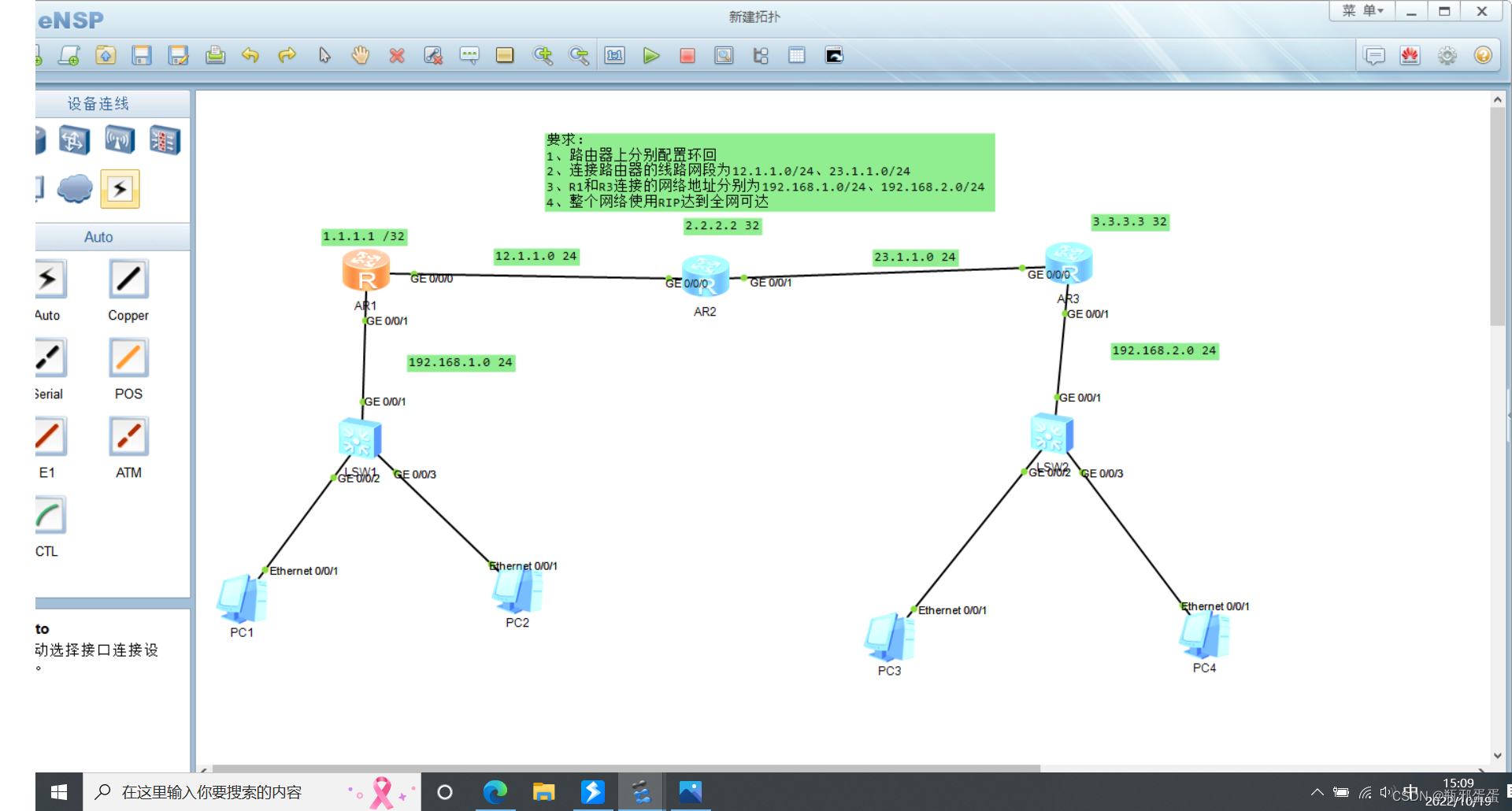Stop all devices with red stop icon
The image size is (1512, 811).
(687, 55)
